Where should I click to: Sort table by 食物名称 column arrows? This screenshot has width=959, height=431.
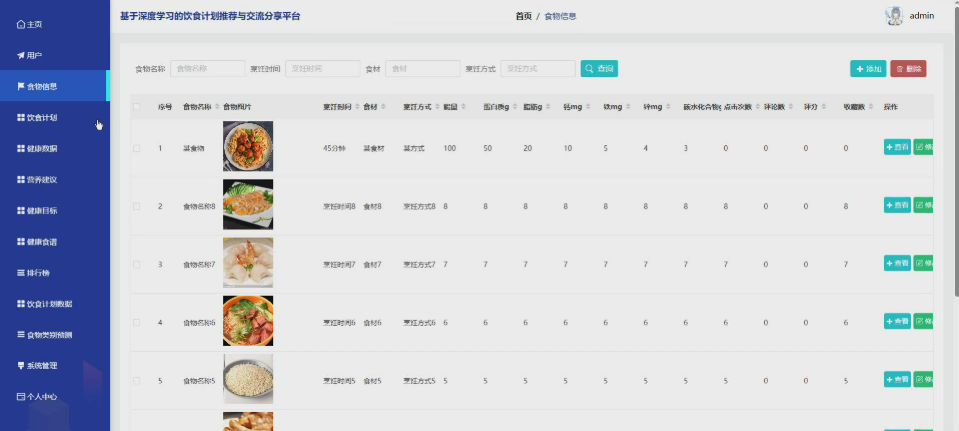click(x=217, y=107)
